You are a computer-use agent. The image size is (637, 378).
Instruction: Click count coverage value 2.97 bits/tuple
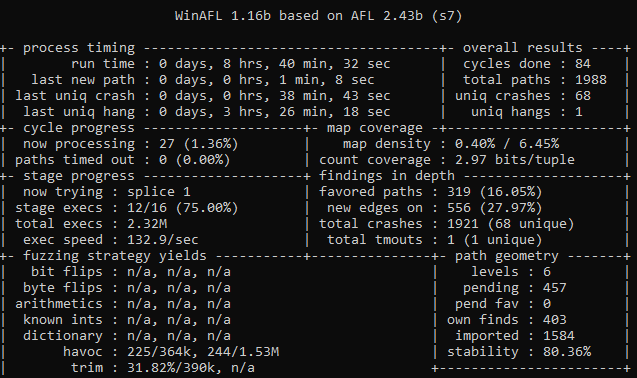click(515, 160)
